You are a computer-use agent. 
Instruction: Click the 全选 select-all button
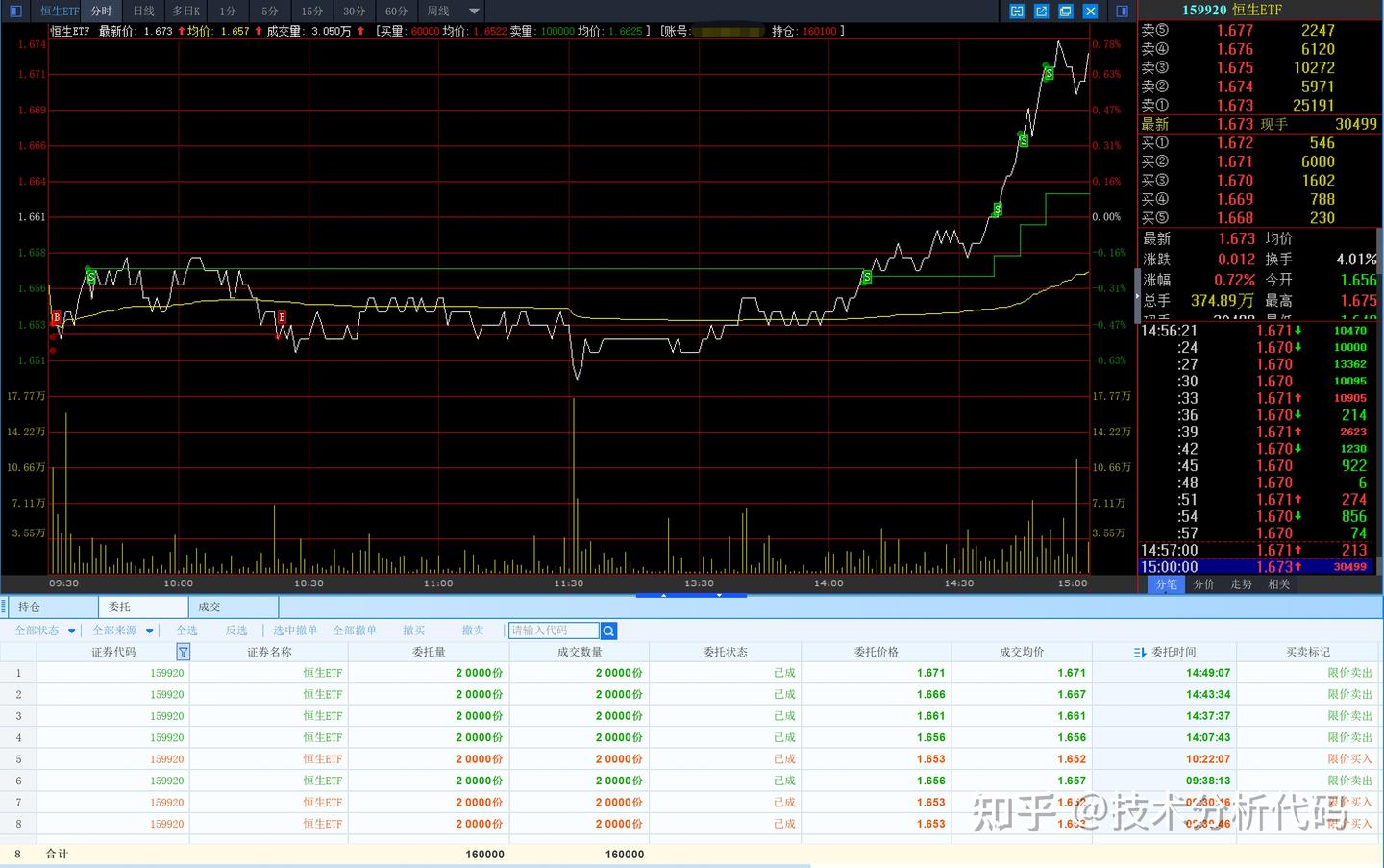click(186, 631)
